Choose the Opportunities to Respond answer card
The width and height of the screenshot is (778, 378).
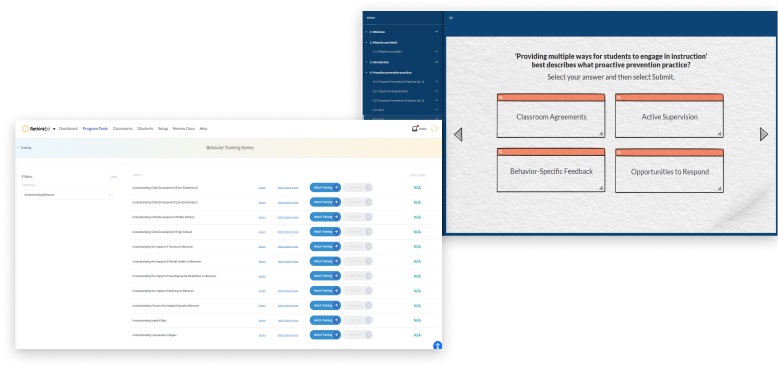pos(669,171)
